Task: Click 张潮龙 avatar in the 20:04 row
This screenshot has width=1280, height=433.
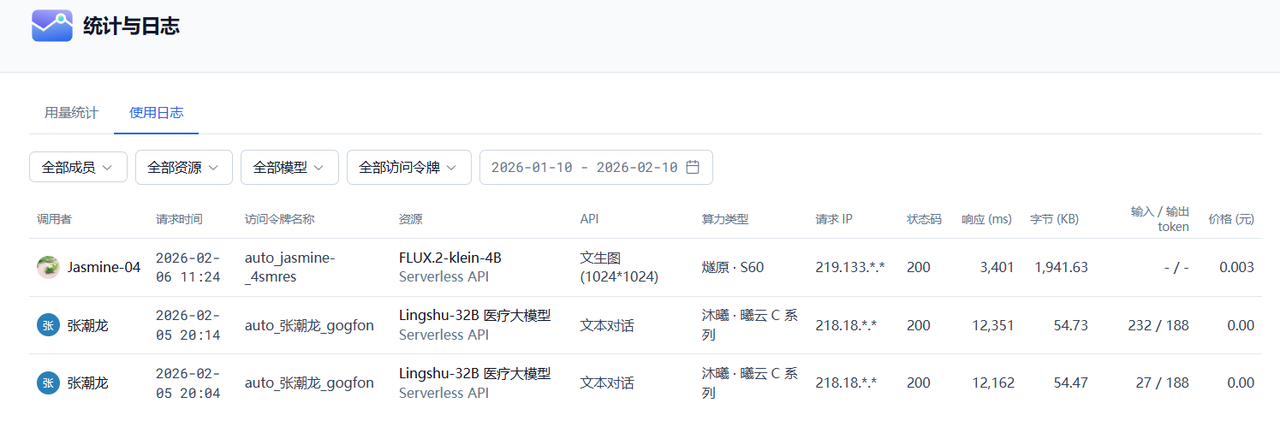Action: click(x=48, y=382)
